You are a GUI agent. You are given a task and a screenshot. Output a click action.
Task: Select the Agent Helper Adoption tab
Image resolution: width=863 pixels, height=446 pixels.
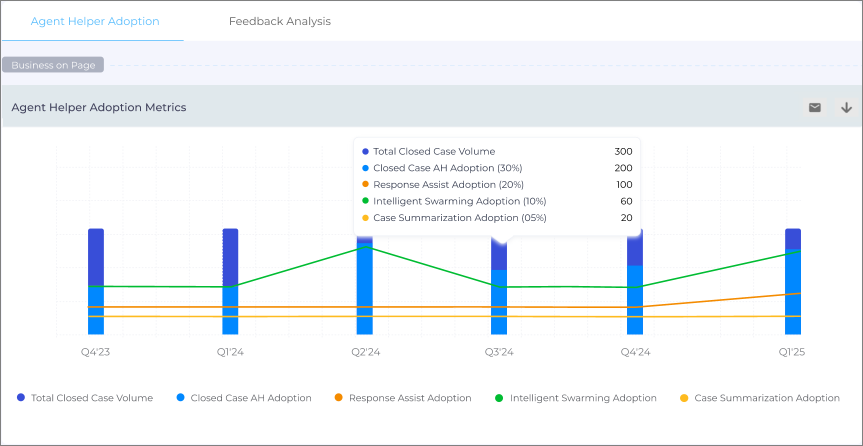[x=94, y=21]
